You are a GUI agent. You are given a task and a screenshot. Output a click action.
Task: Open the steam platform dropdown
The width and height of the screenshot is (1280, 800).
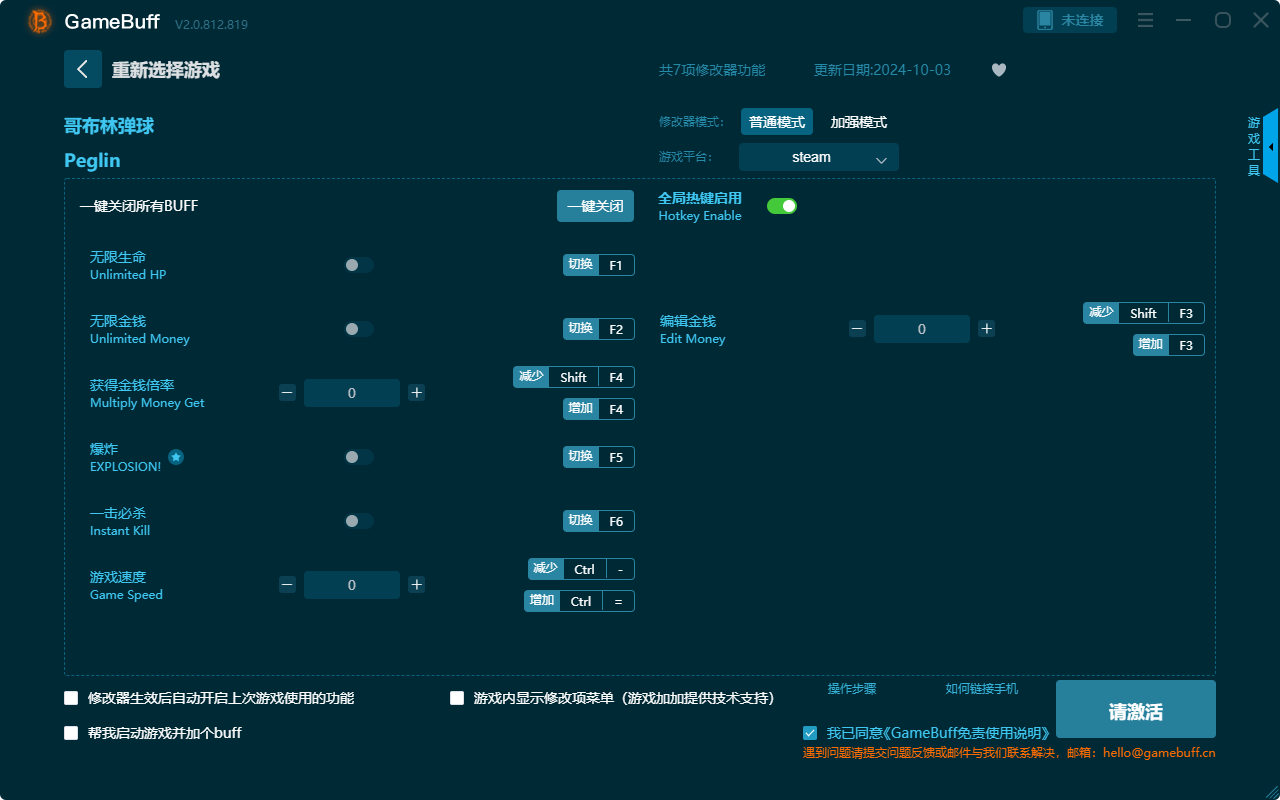tap(818, 157)
